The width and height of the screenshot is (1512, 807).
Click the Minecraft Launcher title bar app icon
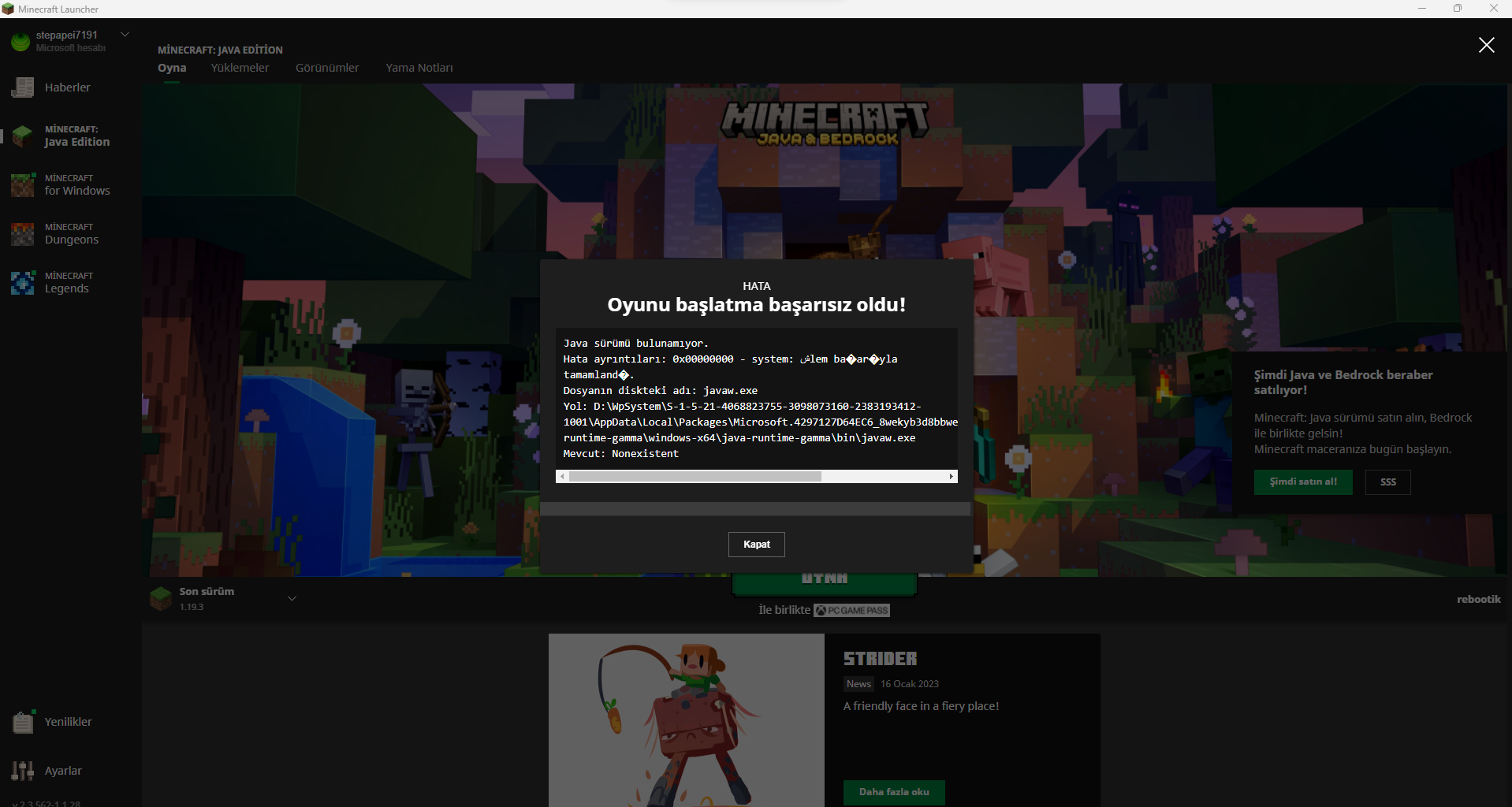8,9
